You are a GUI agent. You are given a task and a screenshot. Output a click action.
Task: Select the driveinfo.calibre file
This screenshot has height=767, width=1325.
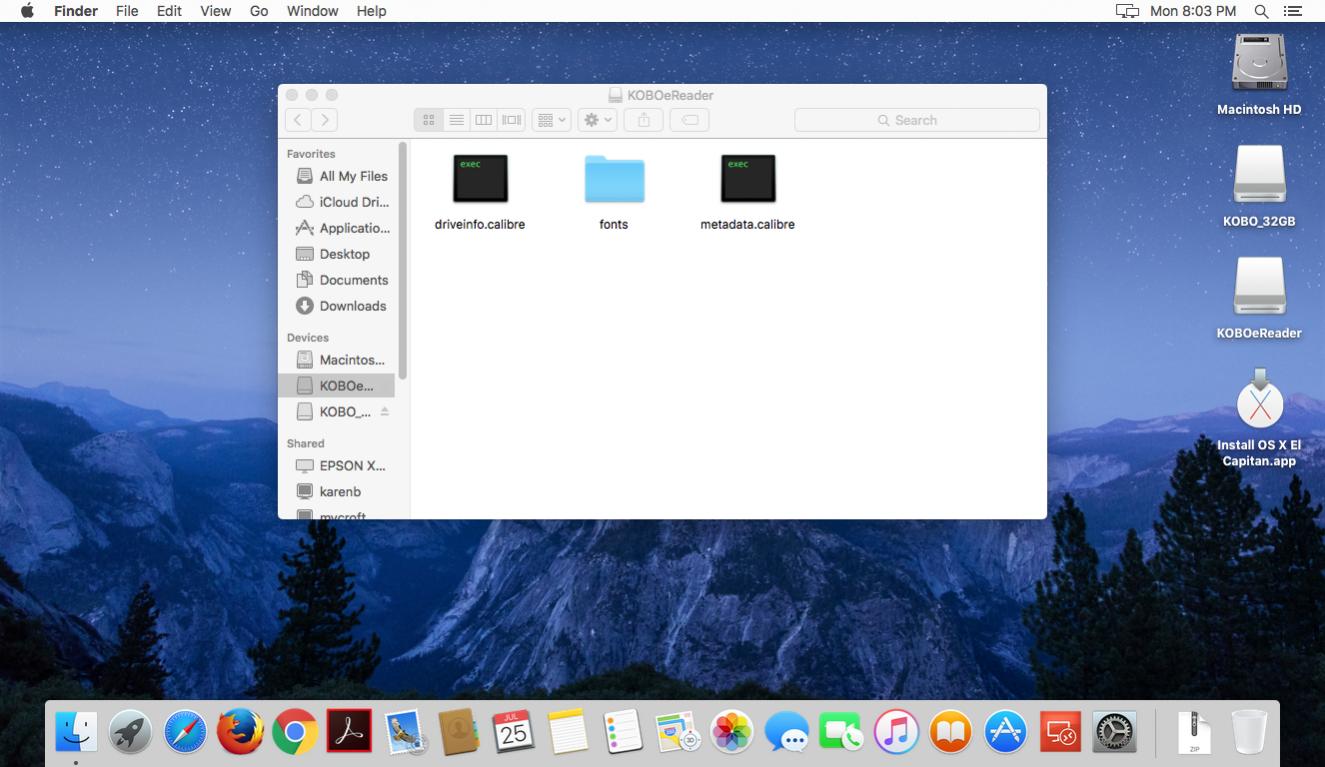(x=480, y=192)
